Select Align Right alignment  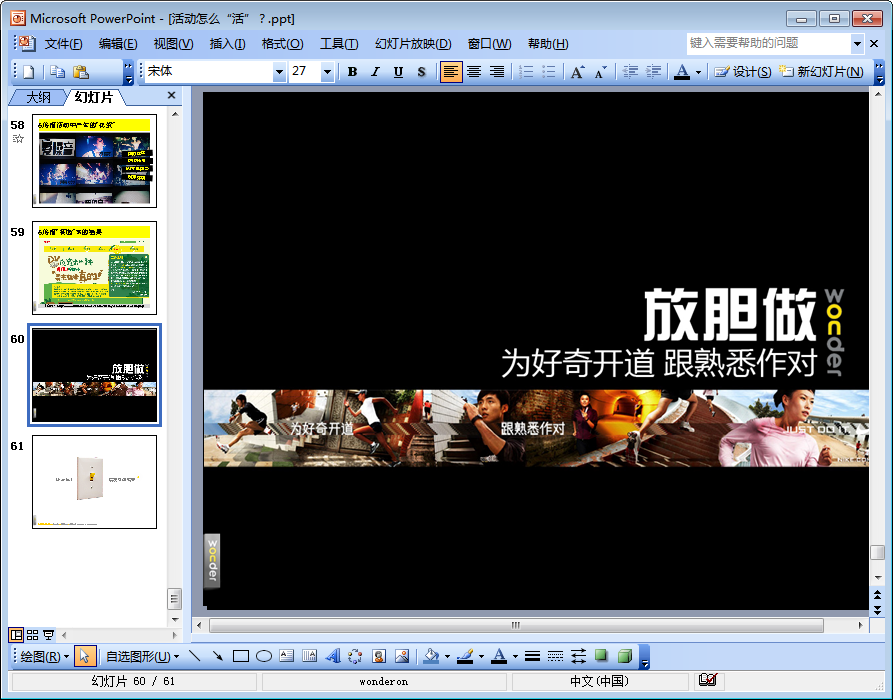497,72
